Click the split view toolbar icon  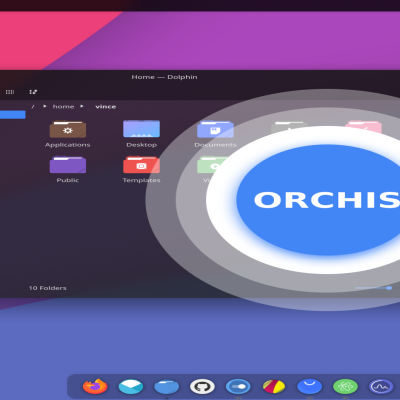point(33,92)
